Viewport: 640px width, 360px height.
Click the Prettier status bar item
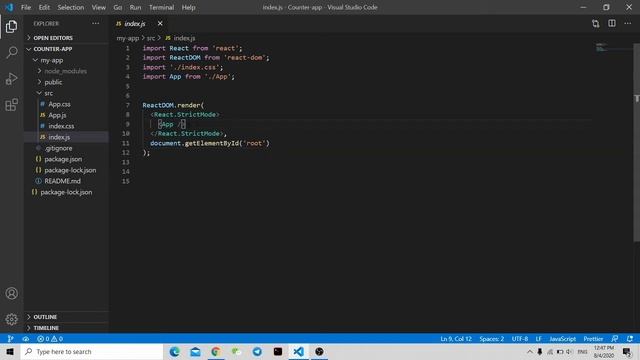(593, 339)
